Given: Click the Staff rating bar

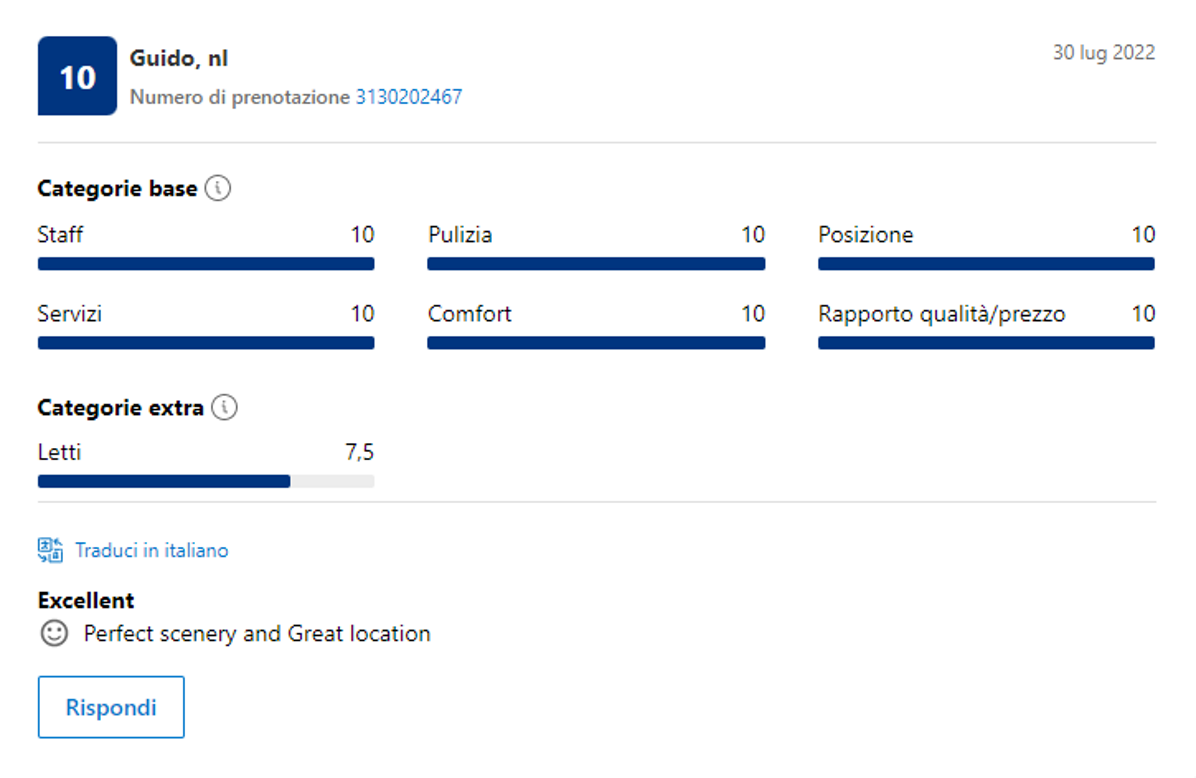Looking at the screenshot, I should [x=206, y=264].
